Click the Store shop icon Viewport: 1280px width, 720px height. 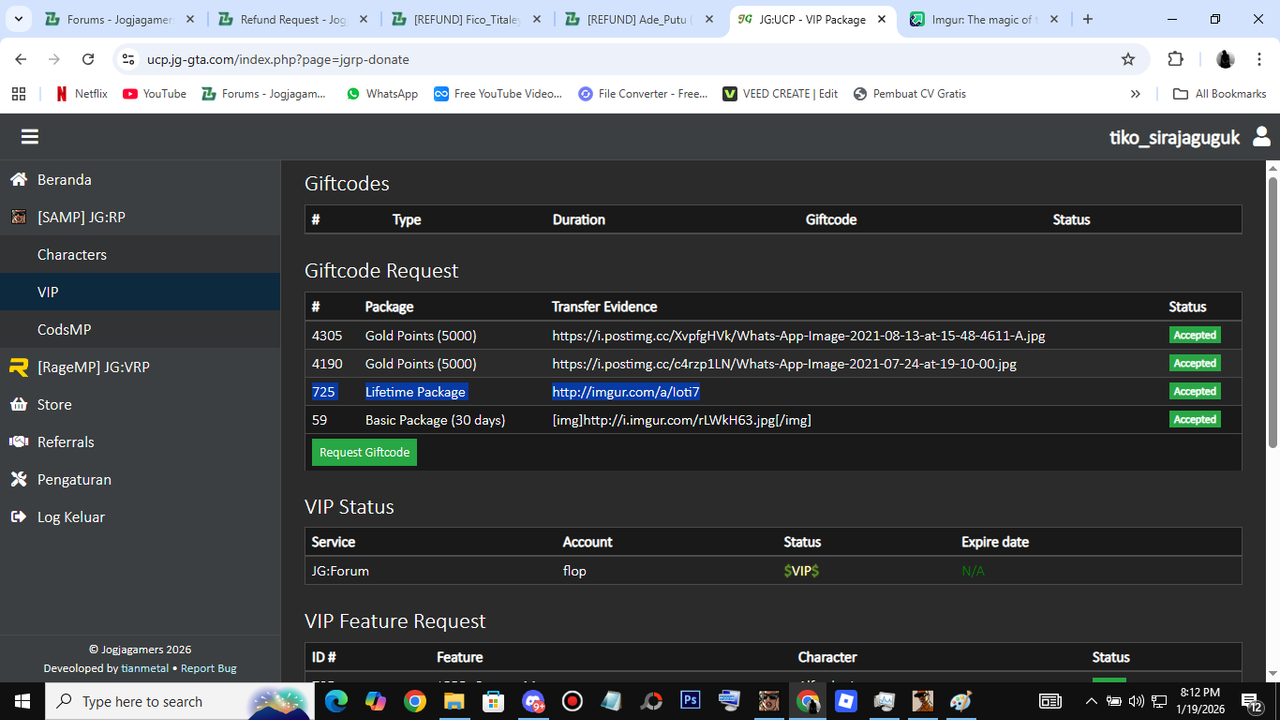click(x=18, y=404)
